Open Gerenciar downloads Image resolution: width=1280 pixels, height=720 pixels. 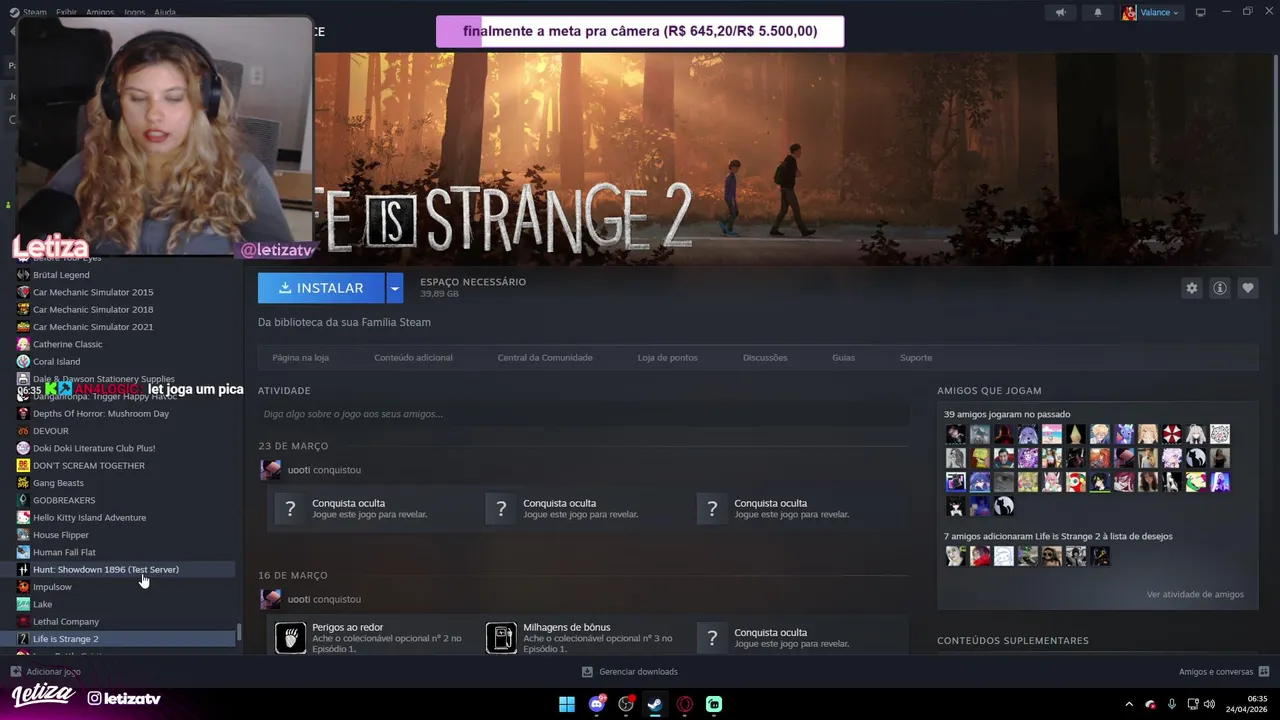[x=630, y=672]
